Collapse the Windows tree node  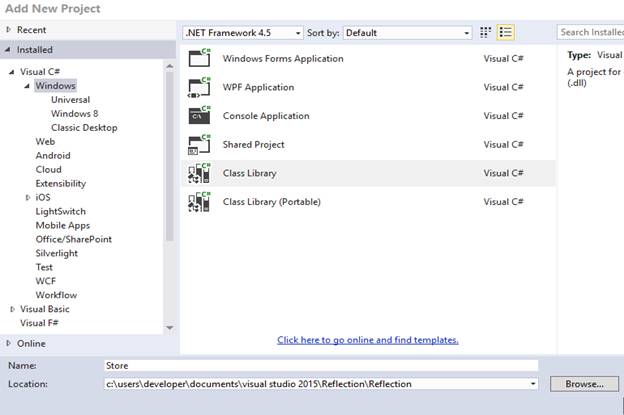pos(27,86)
